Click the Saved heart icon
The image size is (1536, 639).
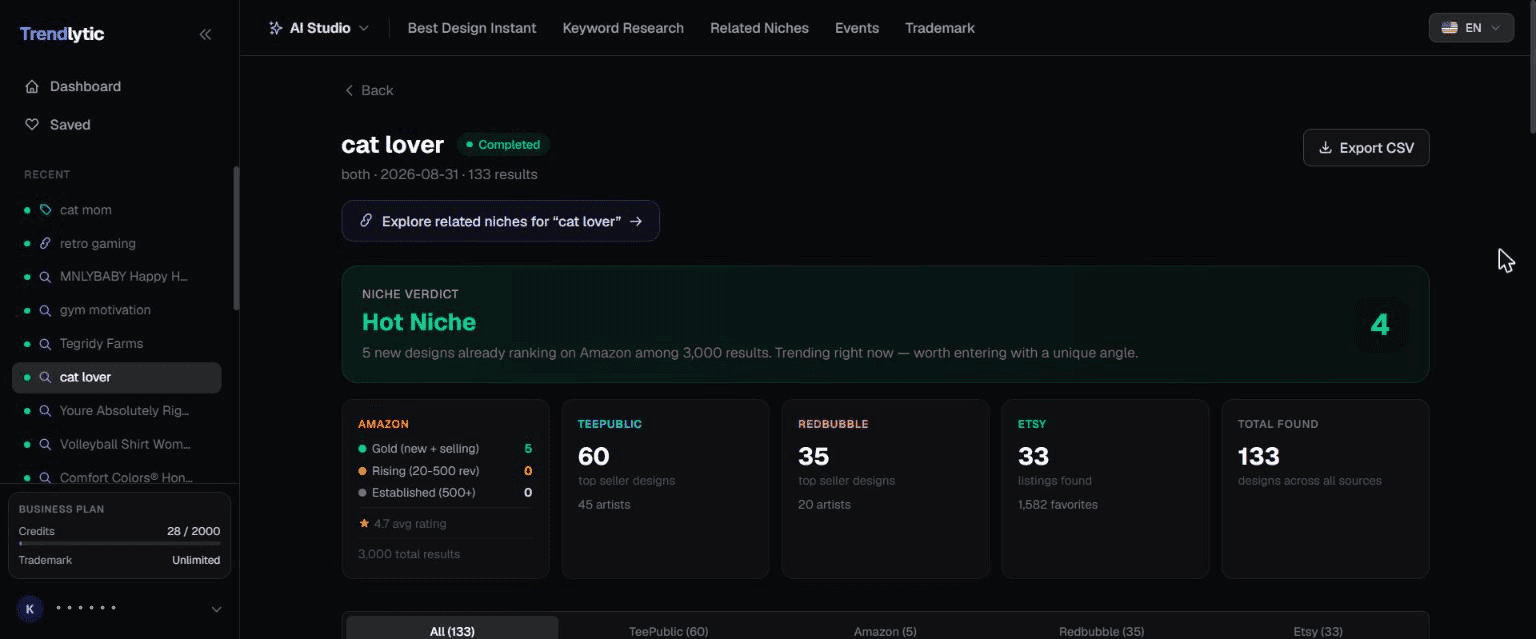[33, 125]
